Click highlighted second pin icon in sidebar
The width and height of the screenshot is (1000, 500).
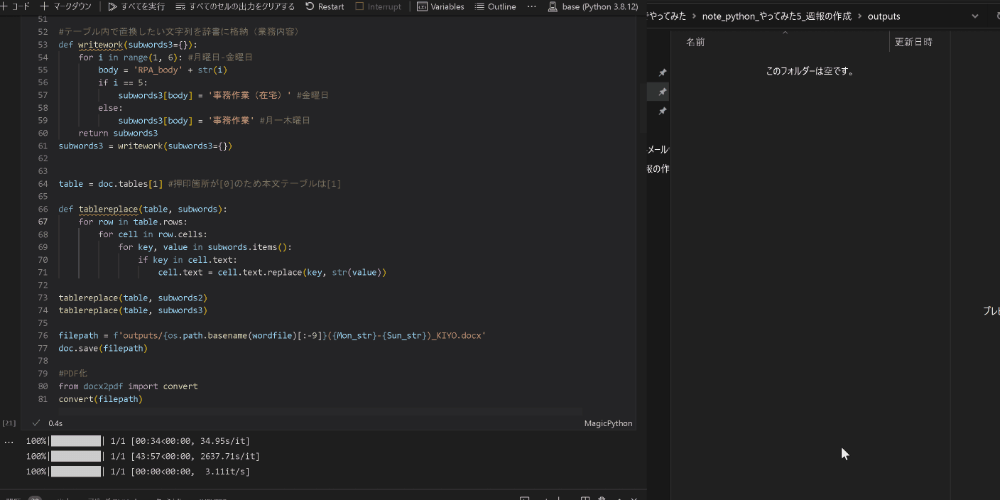click(x=663, y=92)
